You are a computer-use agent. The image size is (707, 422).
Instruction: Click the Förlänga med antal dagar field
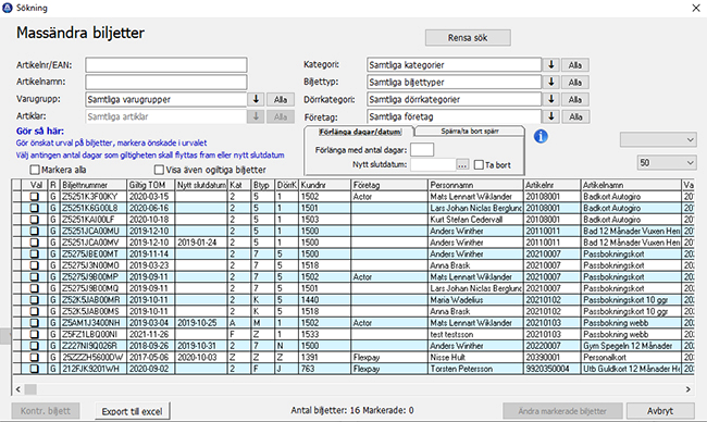pyautogui.click(x=422, y=150)
